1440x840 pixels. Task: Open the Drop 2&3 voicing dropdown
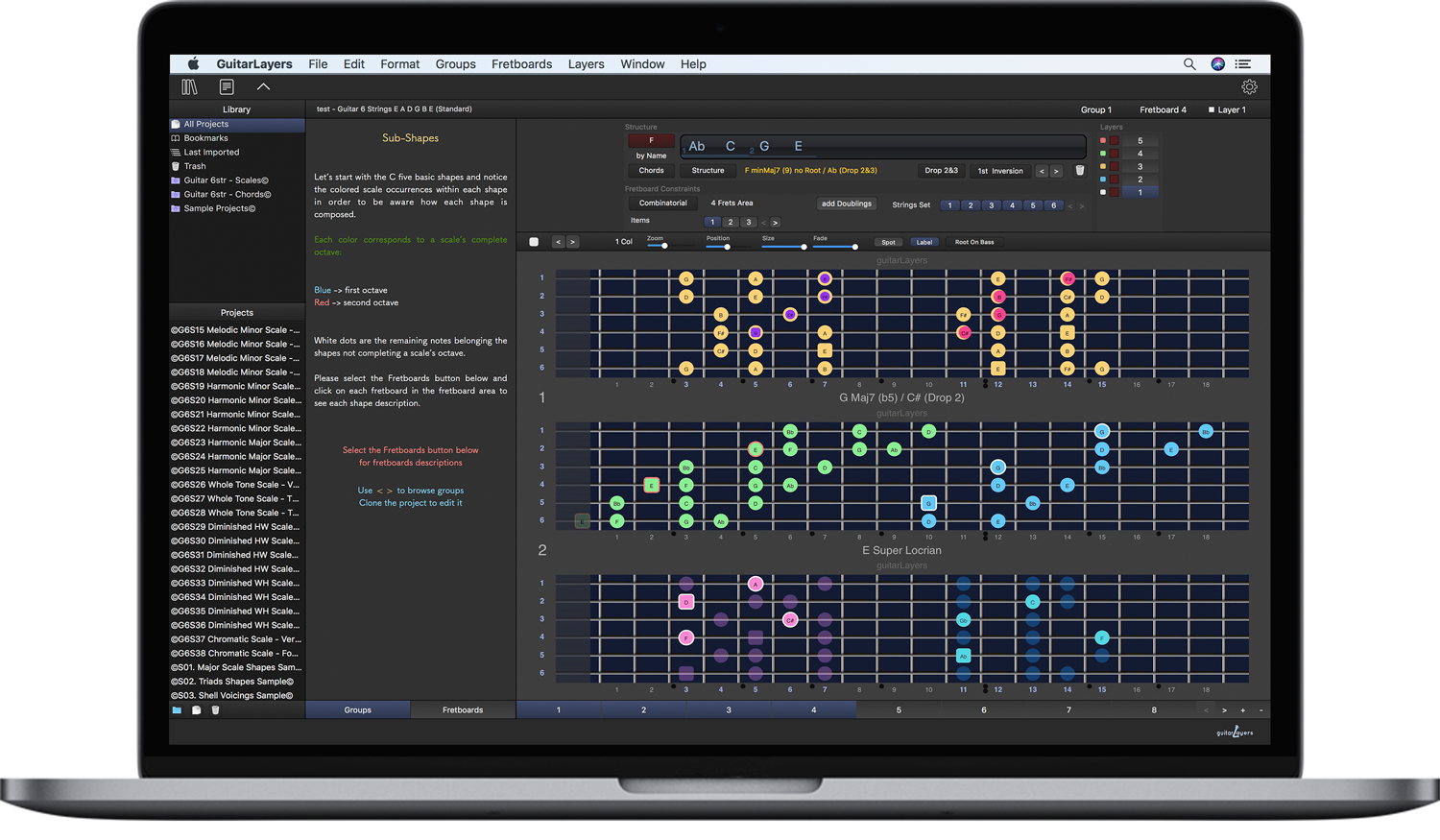pyautogui.click(x=941, y=171)
